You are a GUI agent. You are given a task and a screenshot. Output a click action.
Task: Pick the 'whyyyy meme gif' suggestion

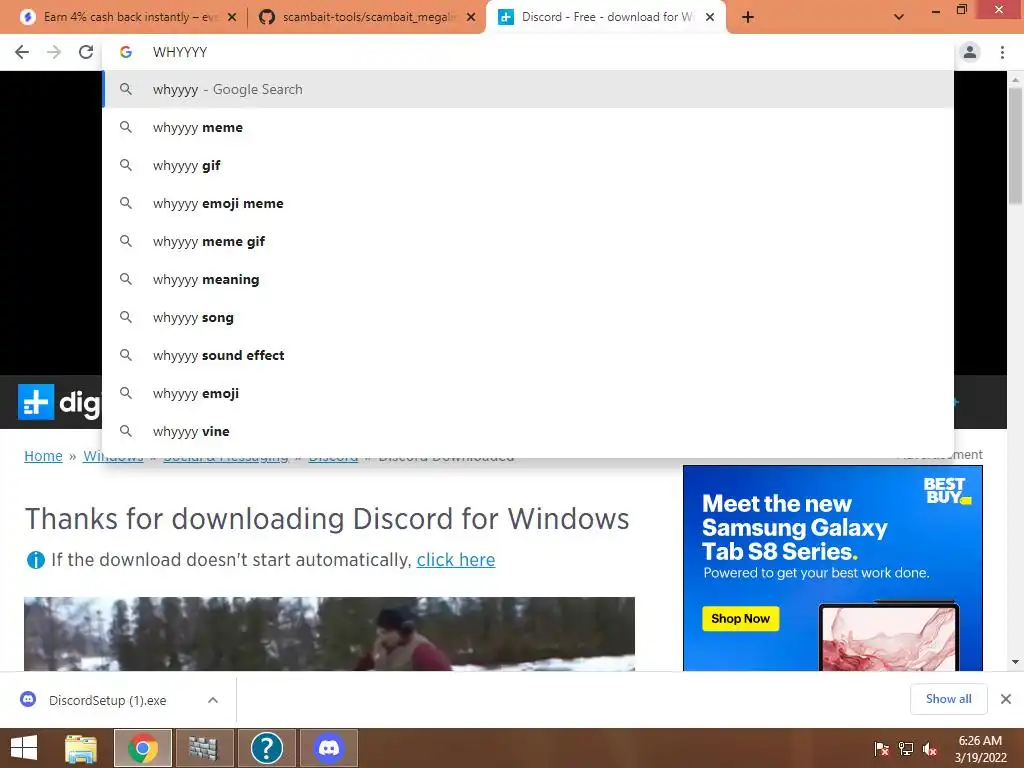pos(528,241)
